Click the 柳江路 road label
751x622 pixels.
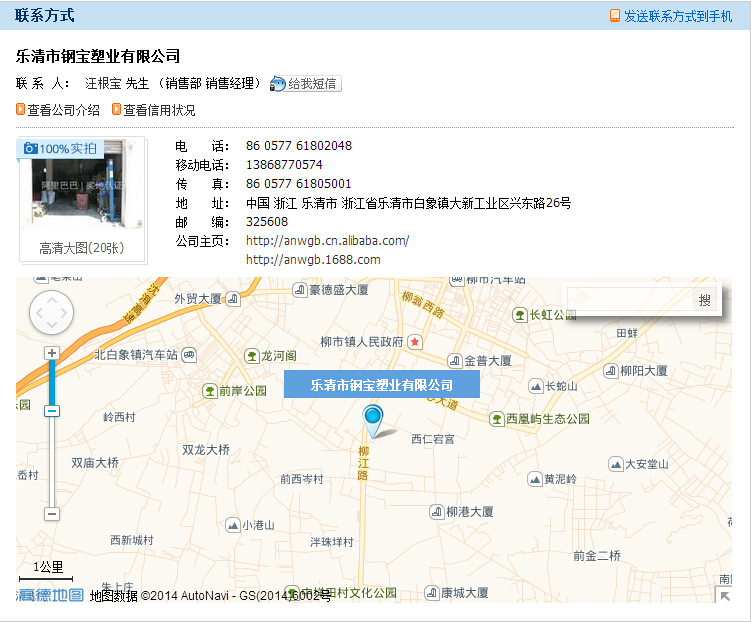tap(363, 463)
